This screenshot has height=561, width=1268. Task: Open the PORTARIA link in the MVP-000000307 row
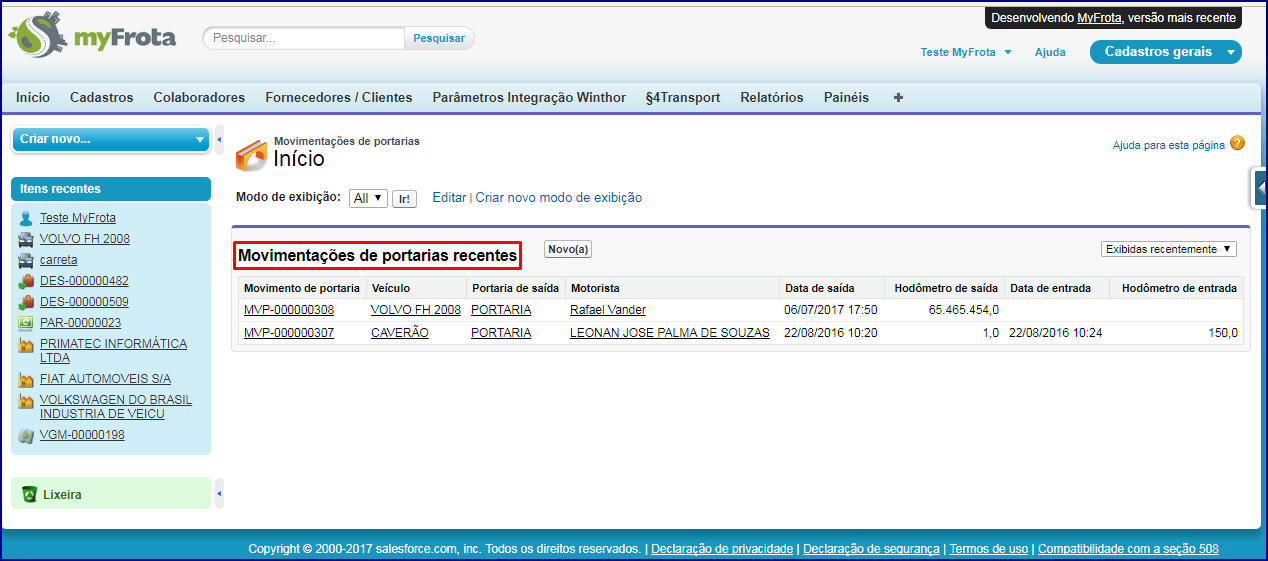point(501,333)
